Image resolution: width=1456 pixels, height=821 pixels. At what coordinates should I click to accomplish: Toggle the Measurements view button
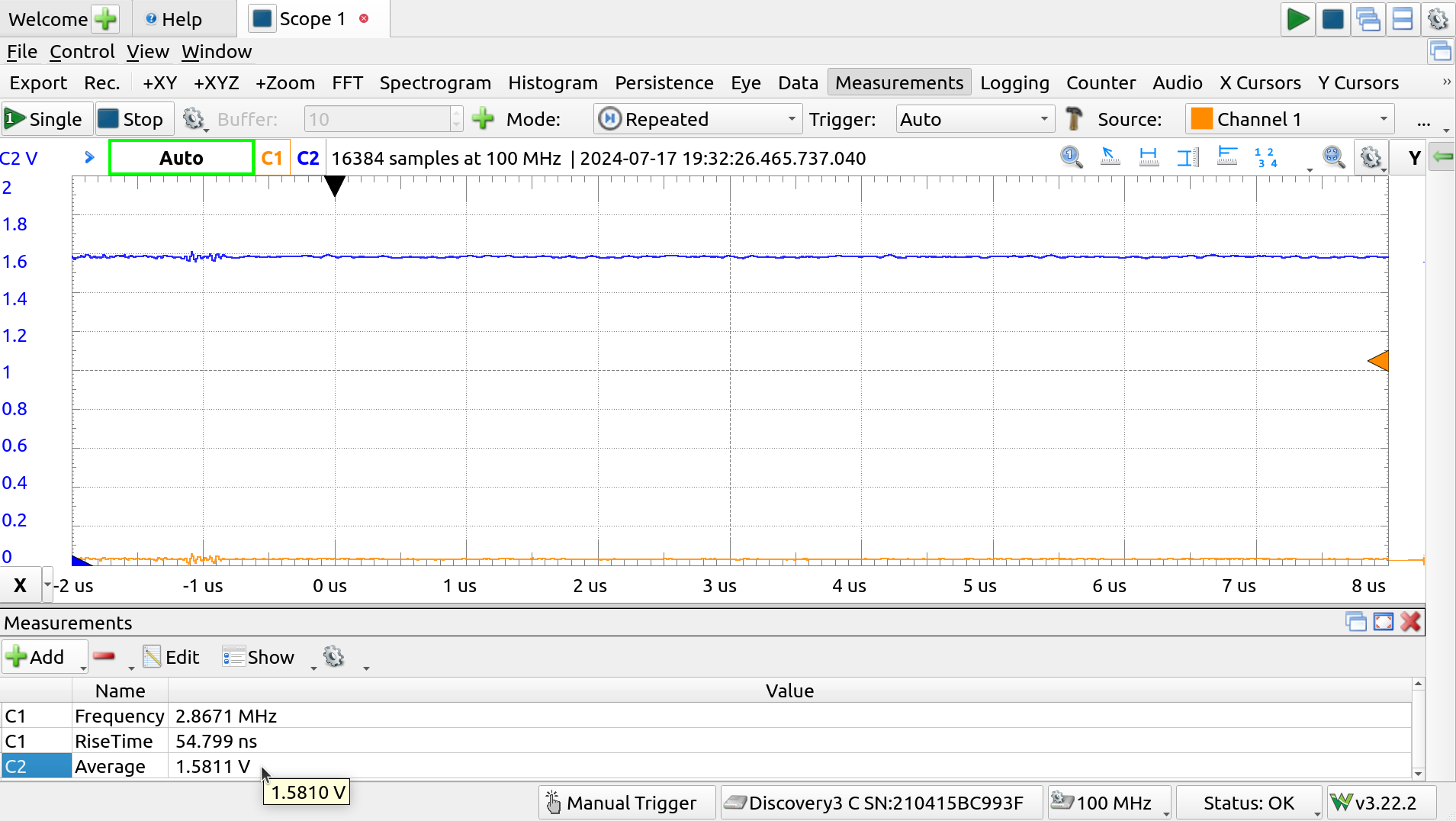(898, 82)
